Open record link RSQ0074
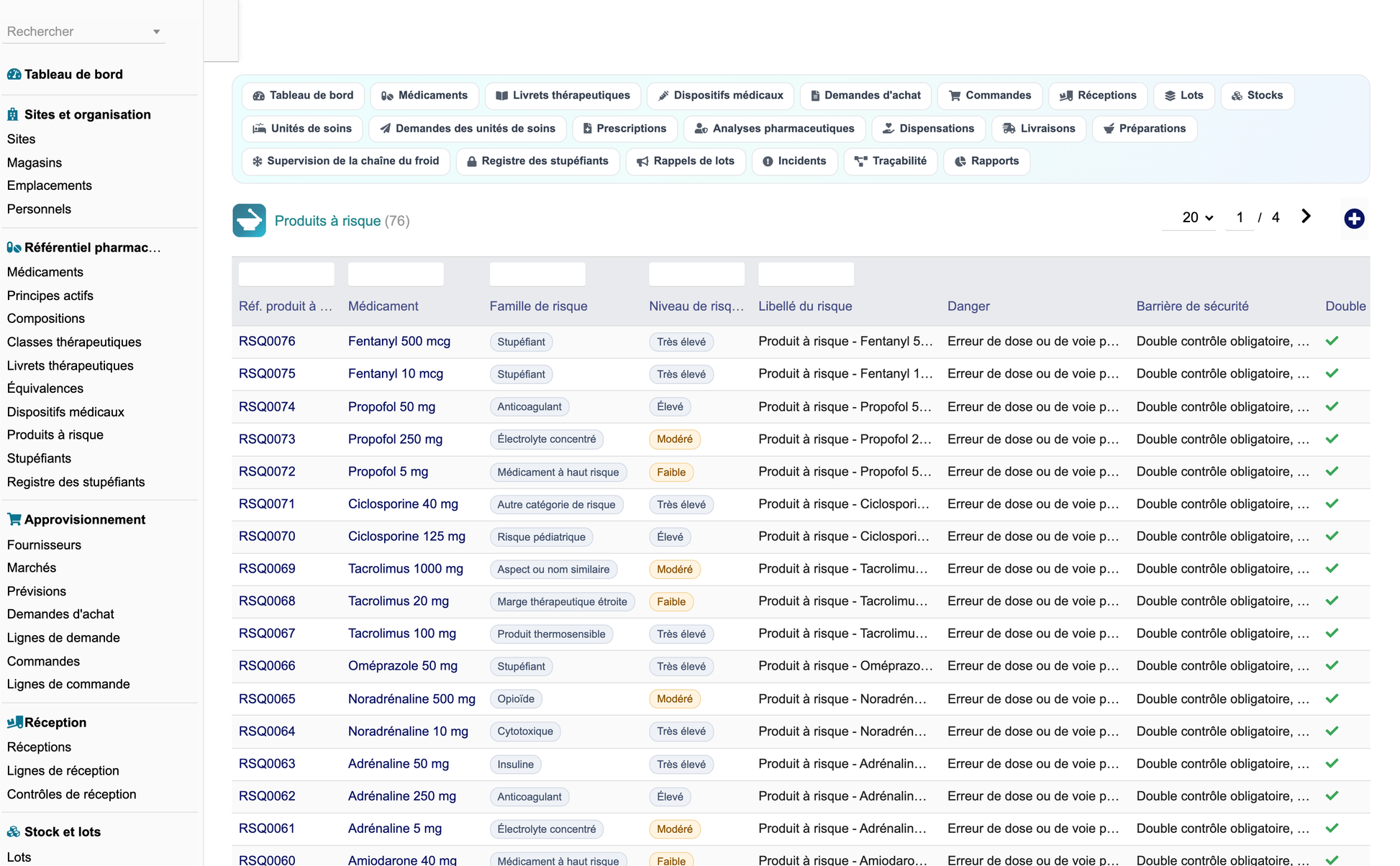 pyautogui.click(x=267, y=406)
